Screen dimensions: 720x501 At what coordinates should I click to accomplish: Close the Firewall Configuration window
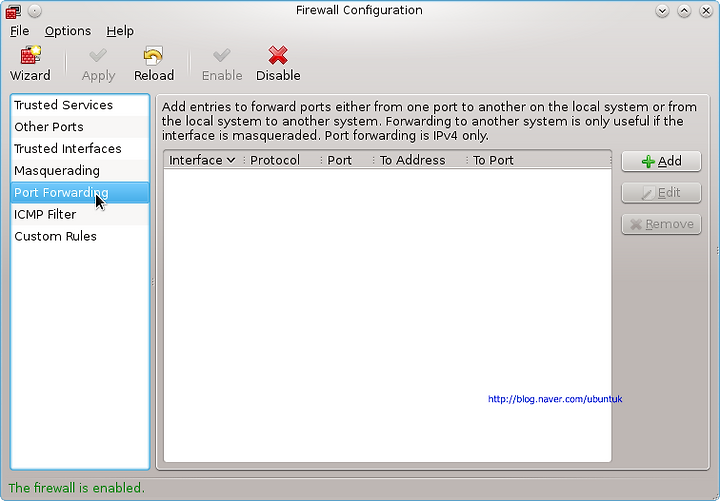706,11
